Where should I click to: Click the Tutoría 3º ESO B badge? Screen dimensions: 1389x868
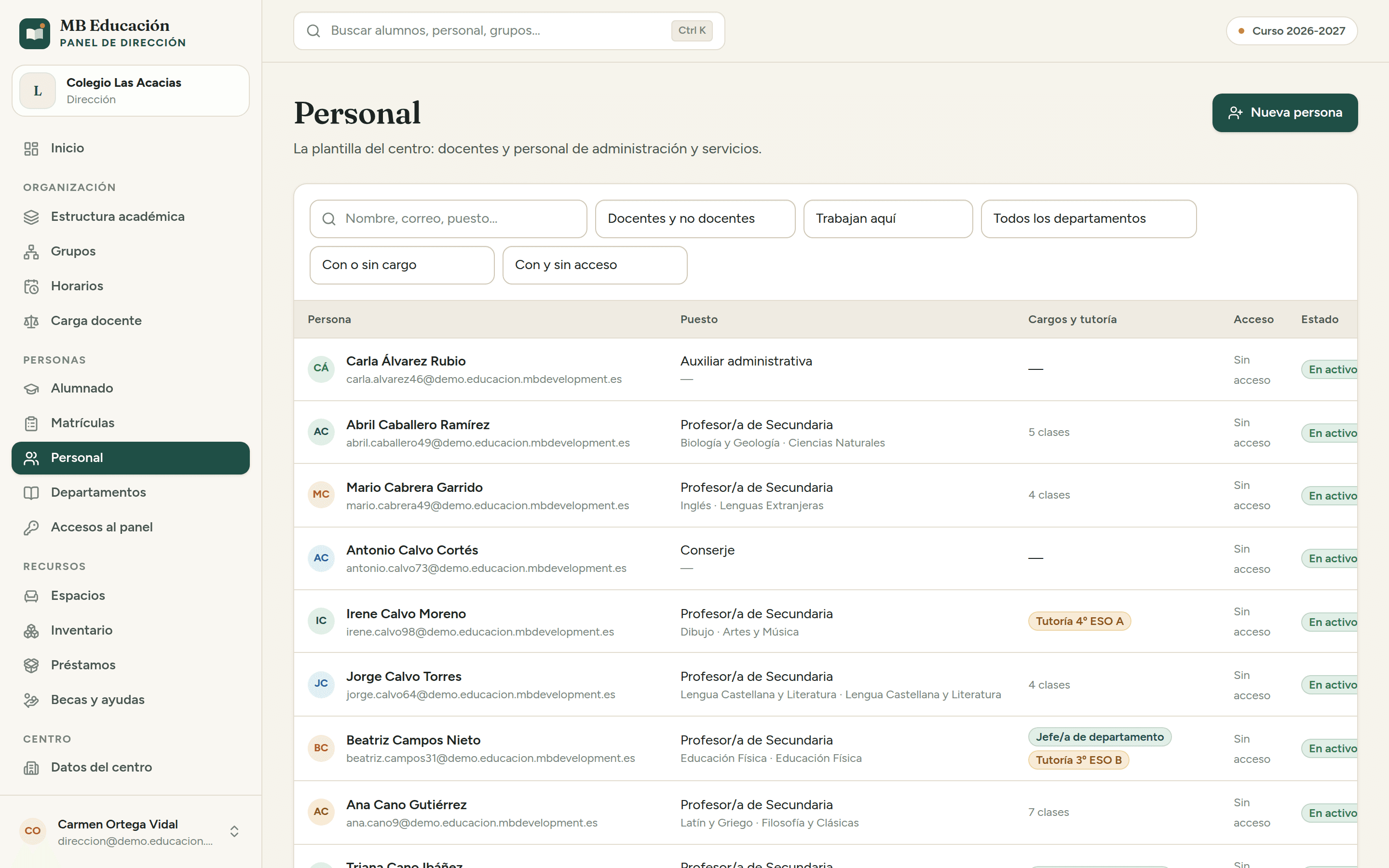pyautogui.click(x=1078, y=760)
